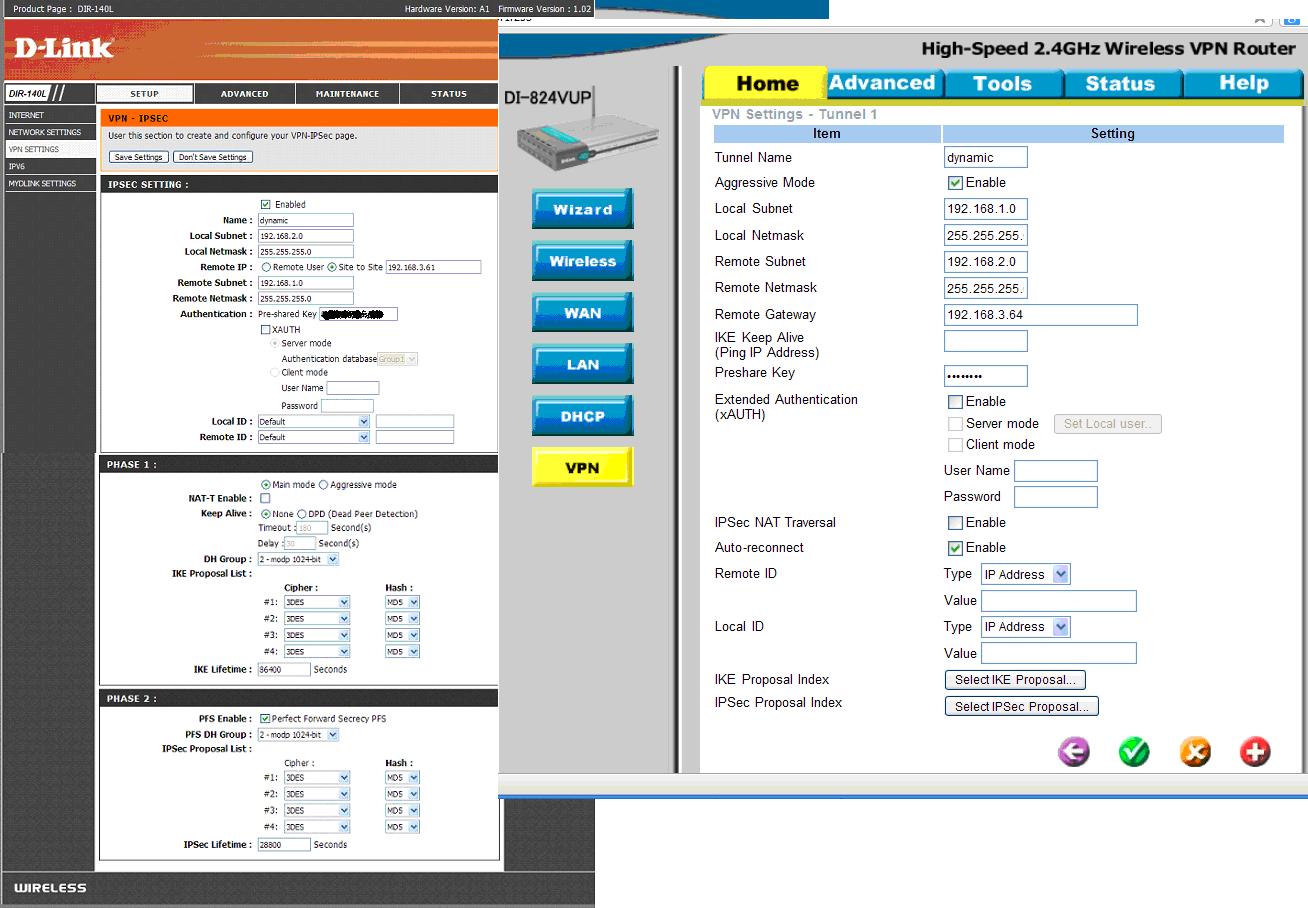
Task: Enable the XAUTH checkbox
Action: coord(265,329)
